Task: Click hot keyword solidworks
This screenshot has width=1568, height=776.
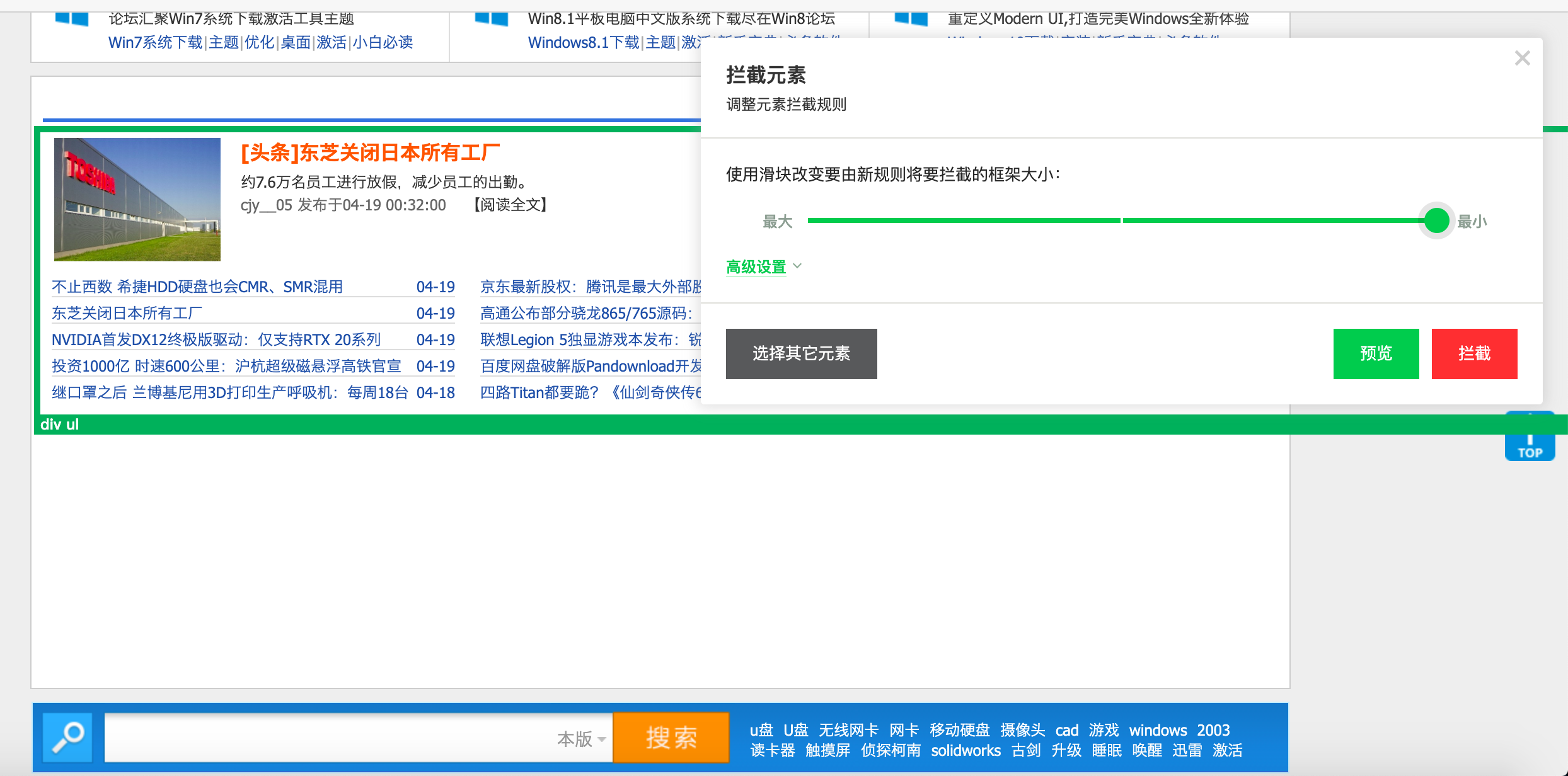Action: point(966,750)
